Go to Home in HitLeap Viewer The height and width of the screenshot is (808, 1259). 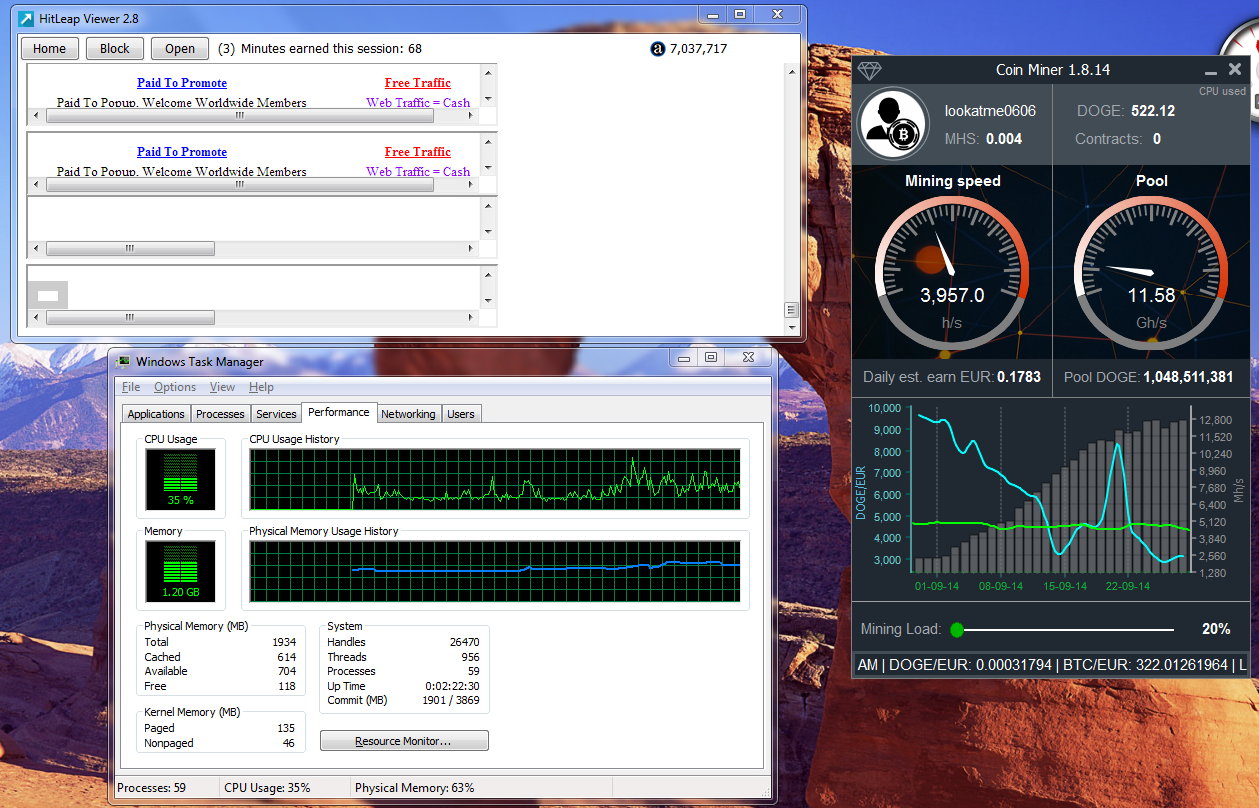point(49,48)
